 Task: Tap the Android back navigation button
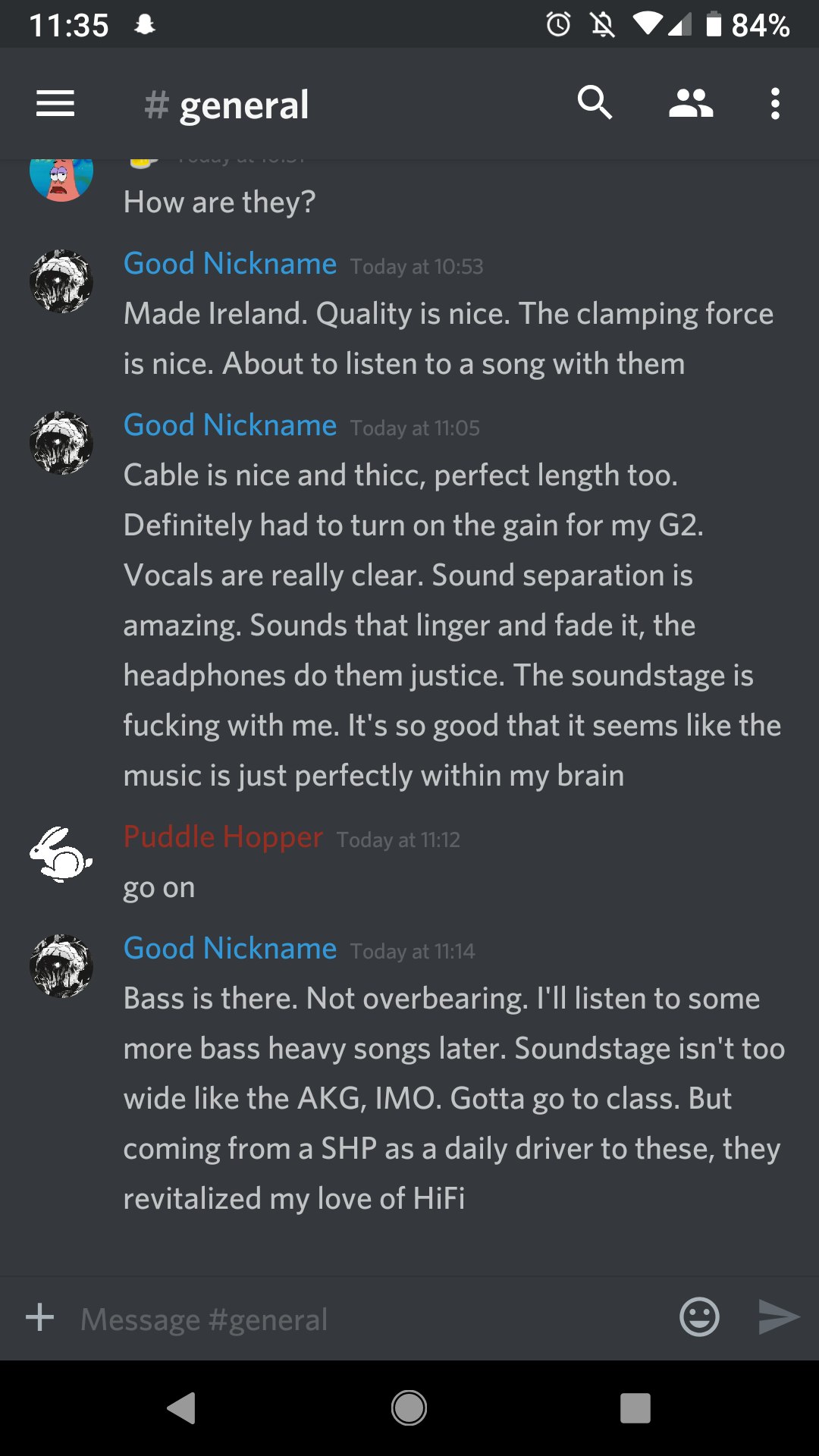(x=181, y=1408)
